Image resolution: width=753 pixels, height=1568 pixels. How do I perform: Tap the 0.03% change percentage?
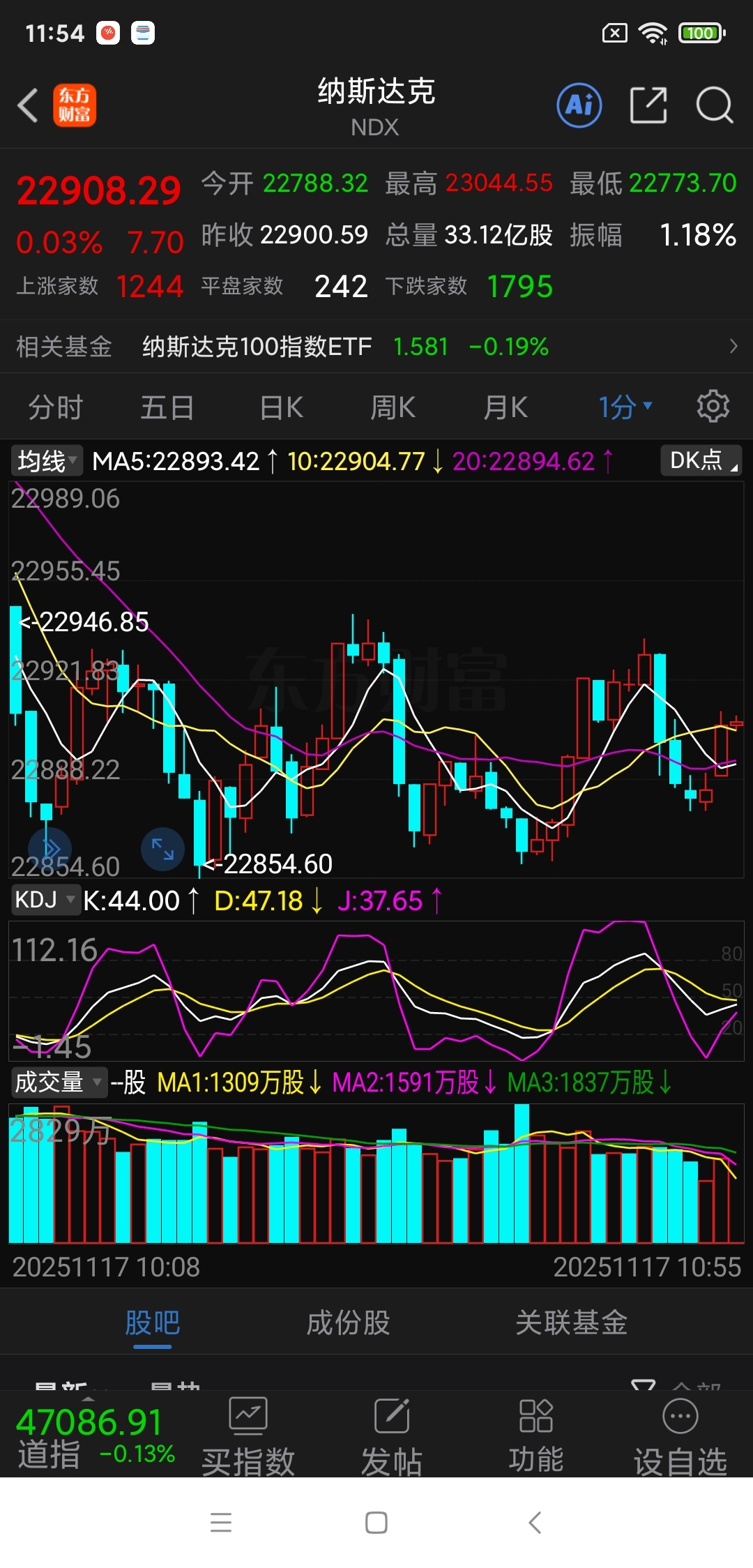(59, 243)
